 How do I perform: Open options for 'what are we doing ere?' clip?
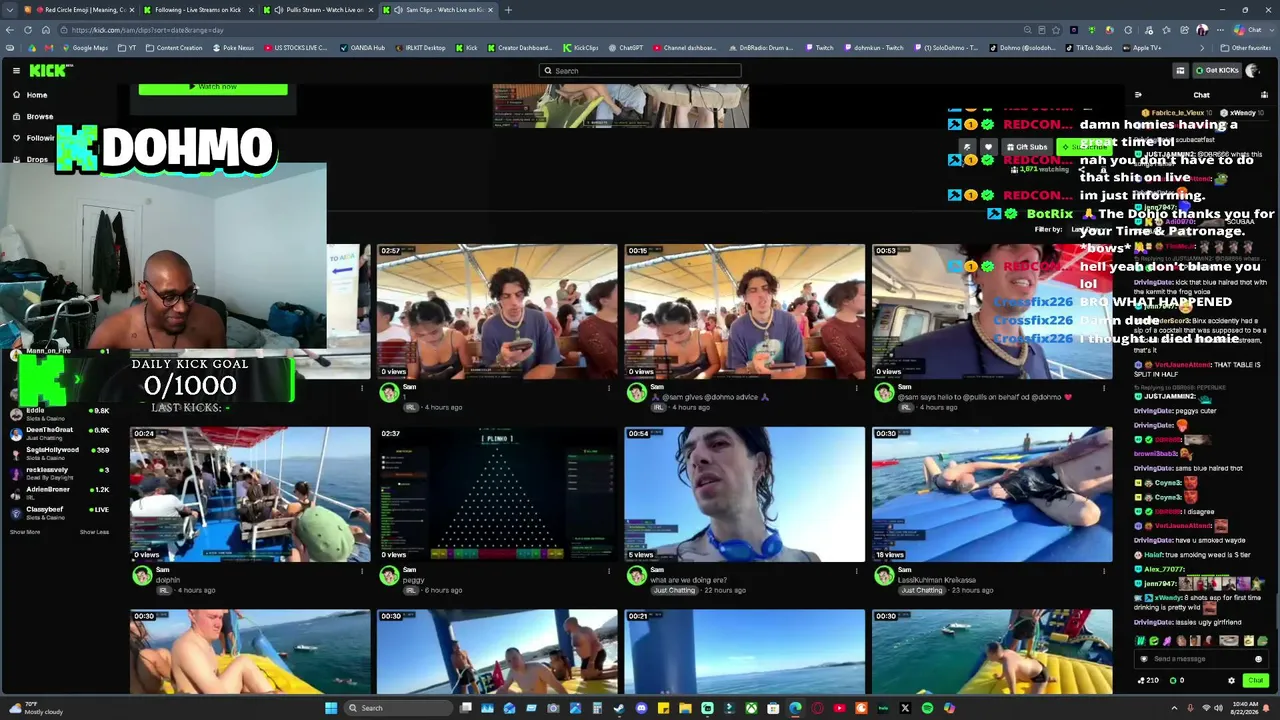[x=857, y=571]
